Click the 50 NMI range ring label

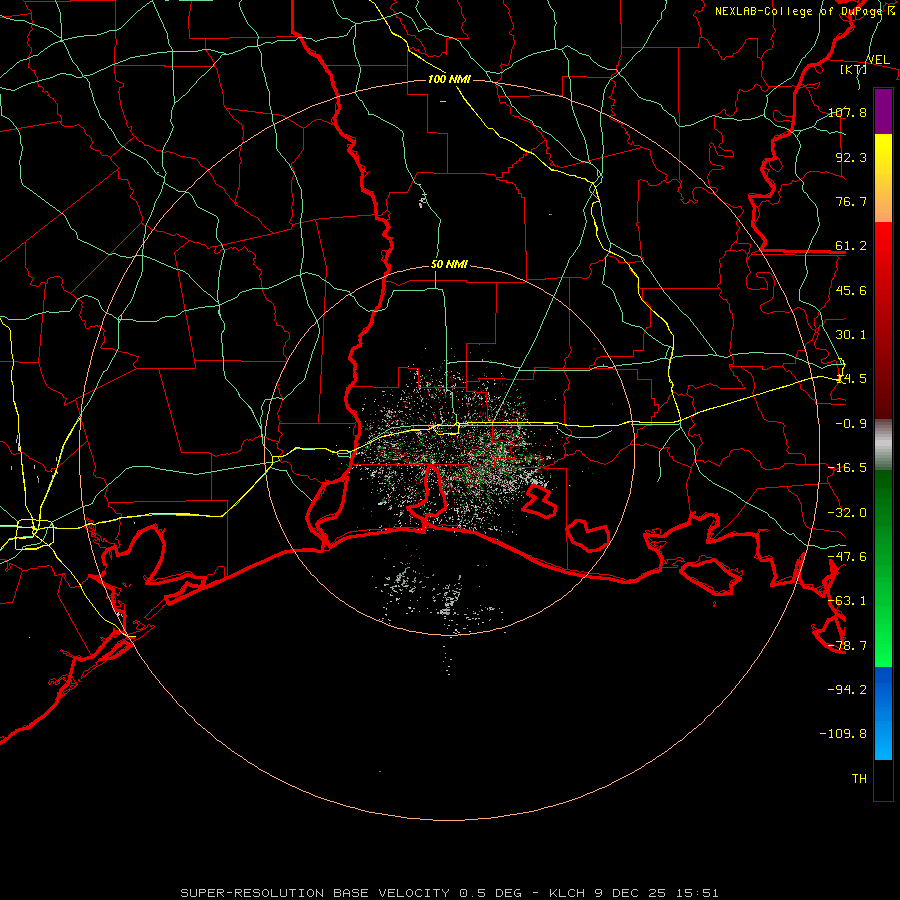pyautogui.click(x=449, y=265)
